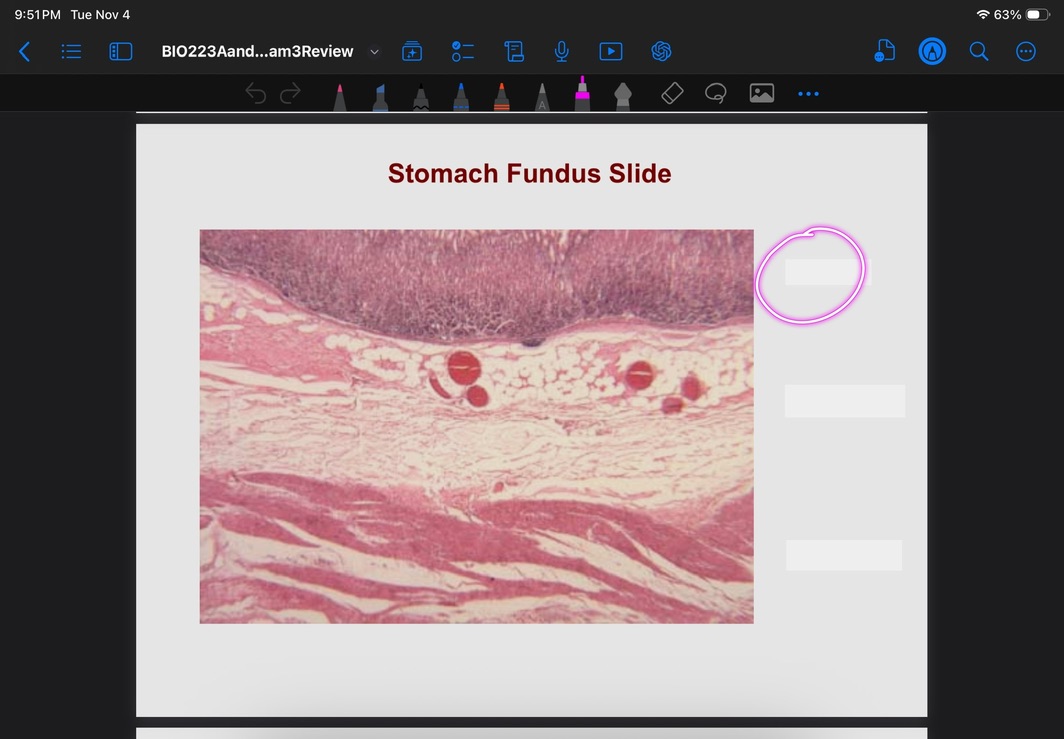1064x739 pixels.
Task: Open the checklist tool
Action: [462, 52]
